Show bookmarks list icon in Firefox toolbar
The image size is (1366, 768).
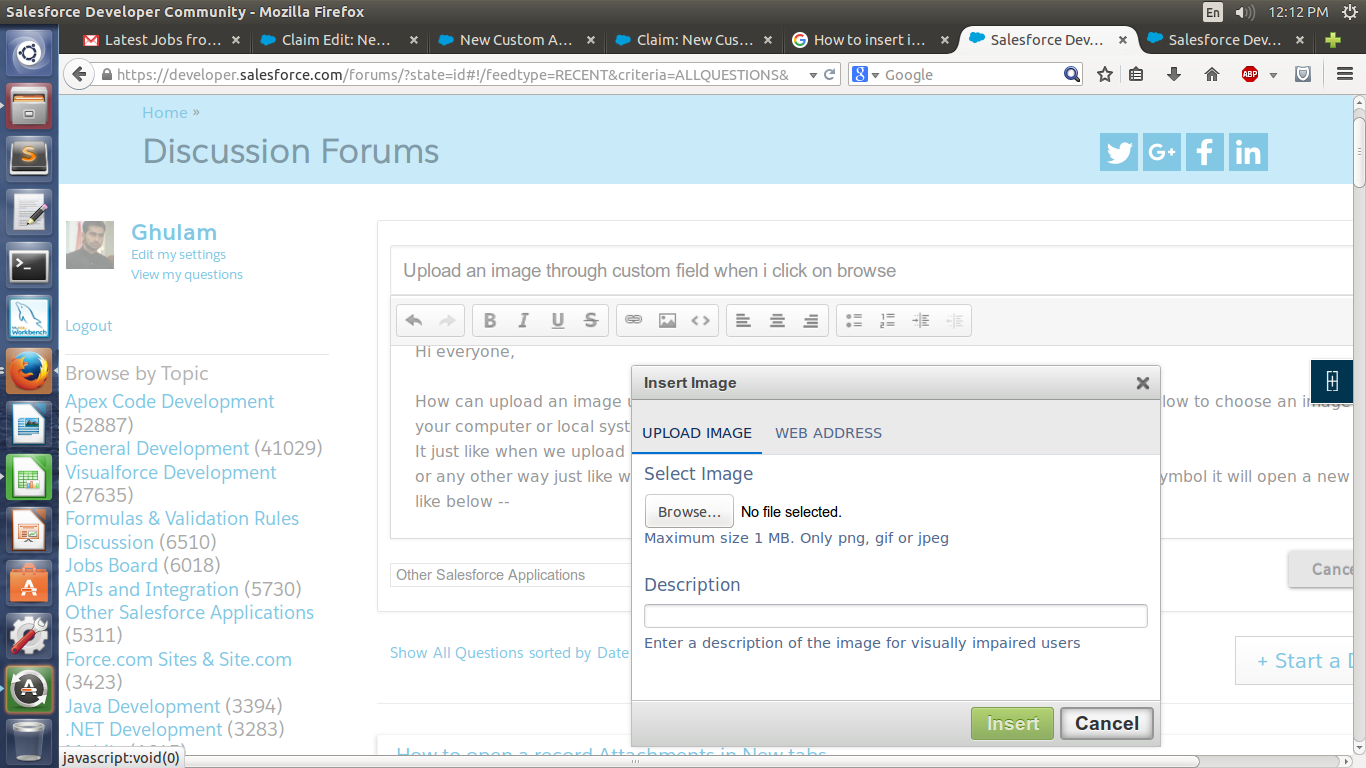[x=1136, y=75]
